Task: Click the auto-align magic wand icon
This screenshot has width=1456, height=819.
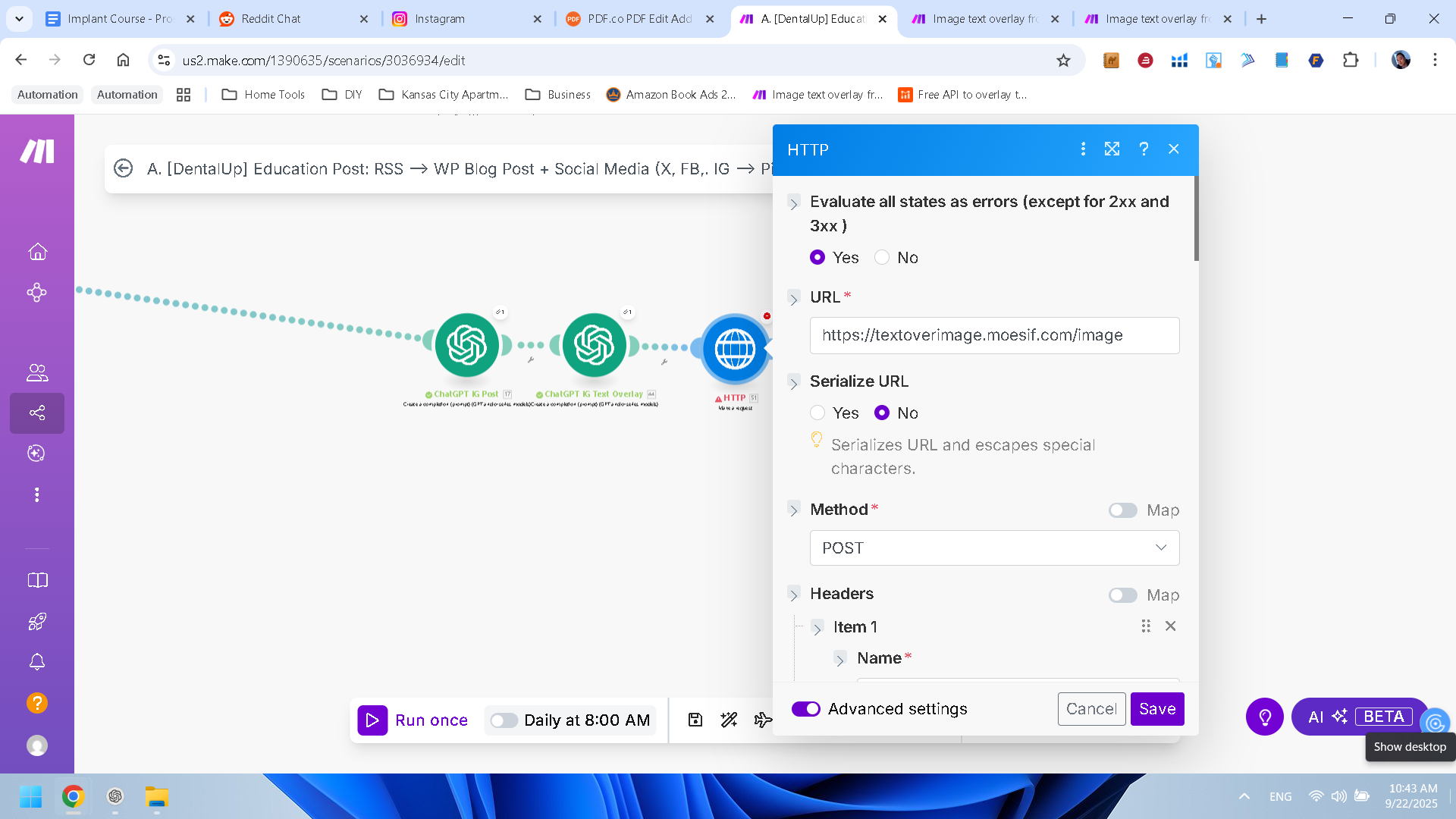Action: (729, 720)
